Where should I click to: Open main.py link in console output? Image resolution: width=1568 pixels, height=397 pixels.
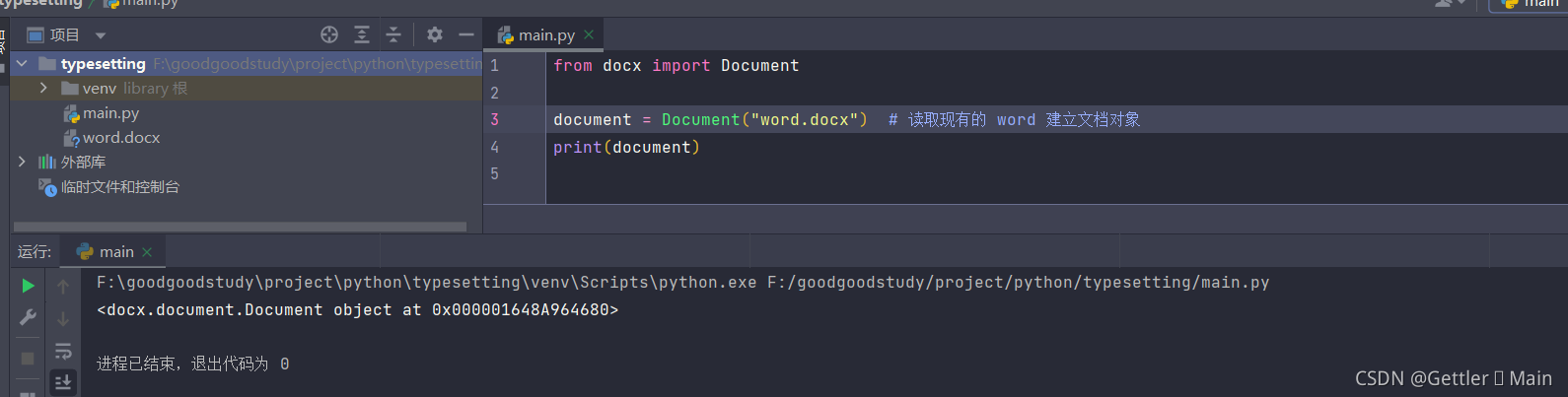tap(1018, 283)
